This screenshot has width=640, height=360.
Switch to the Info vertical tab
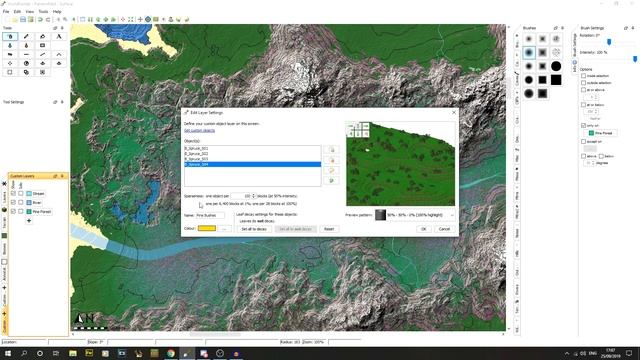(575, 67)
